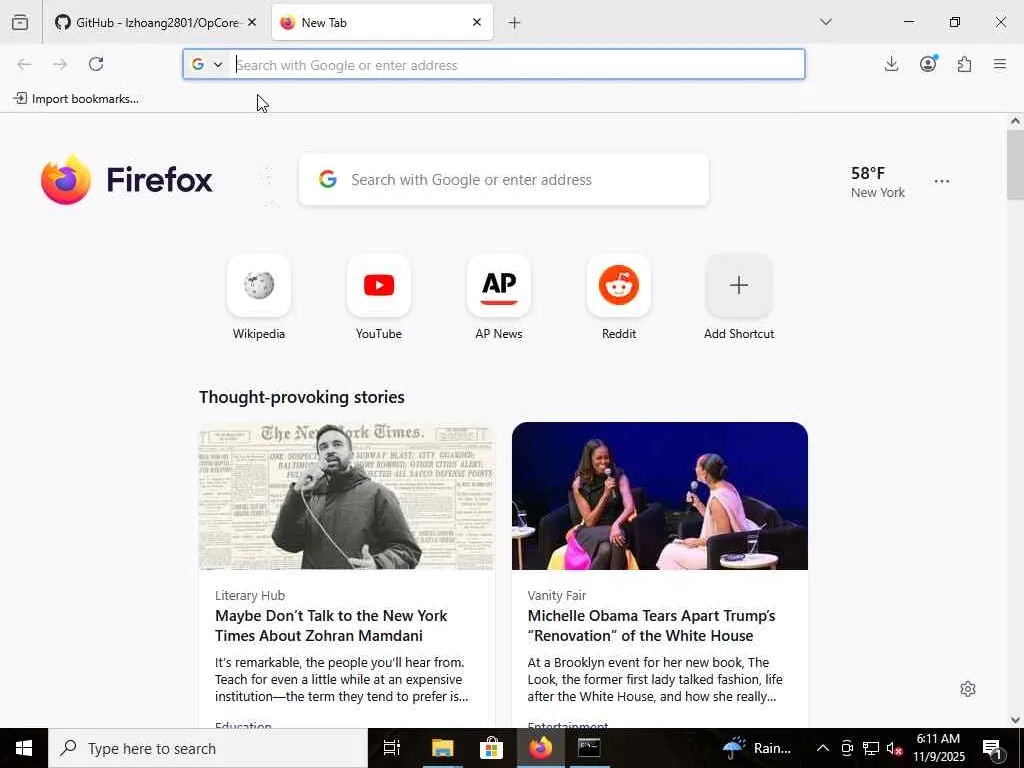Viewport: 1024px width, 768px height.
Task: Open the 58°F New York weather widget
Action: [x=878, y=182]
